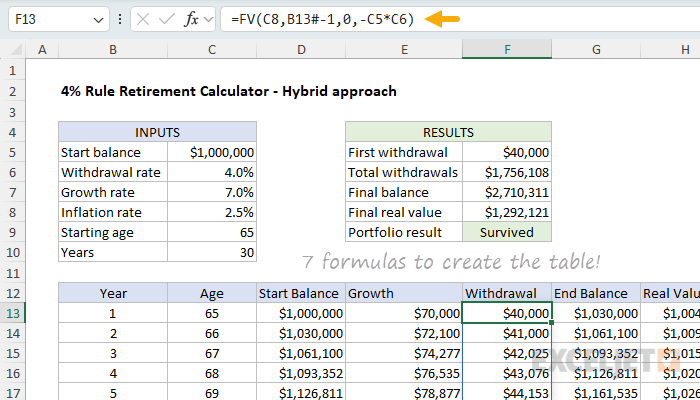Click the formula bar Enter checkmark icon
700x400 pixels.
pos(167,19)
